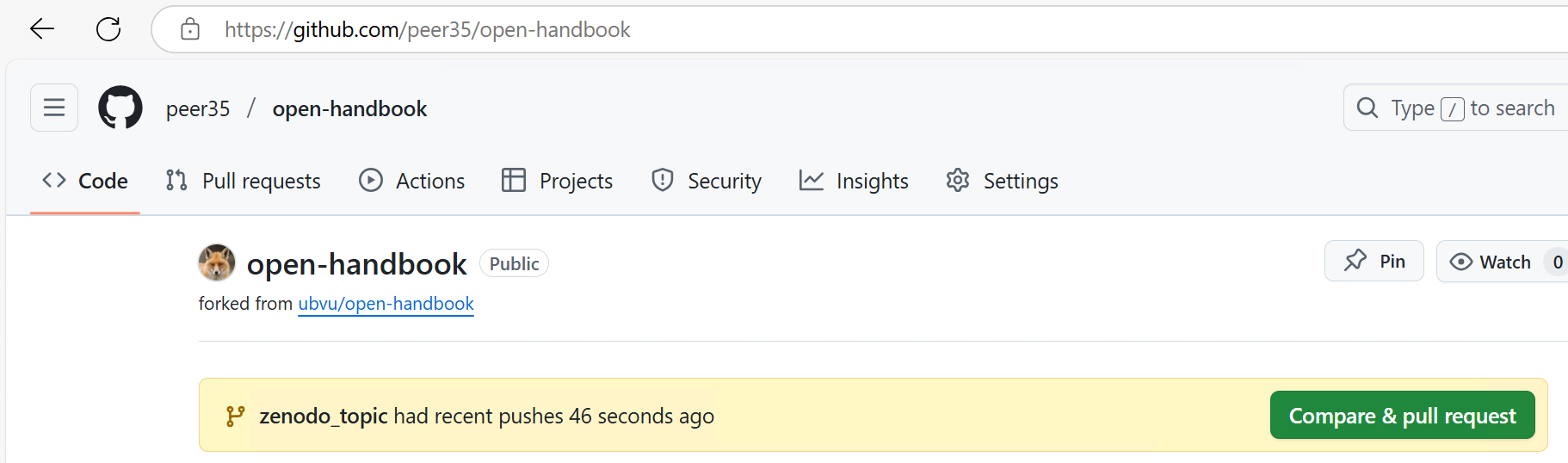
Task: Click Compare & pull request button
Action: pos(1402,416)
